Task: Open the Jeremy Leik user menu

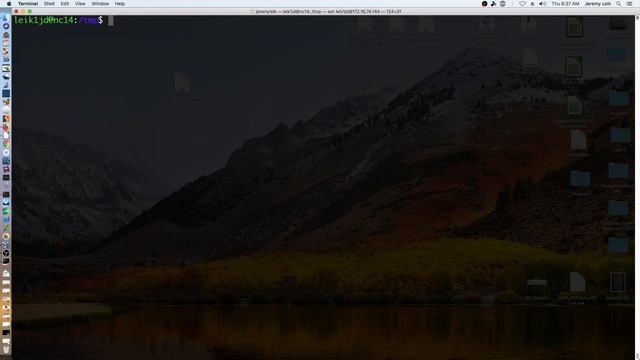Action: 598,4
